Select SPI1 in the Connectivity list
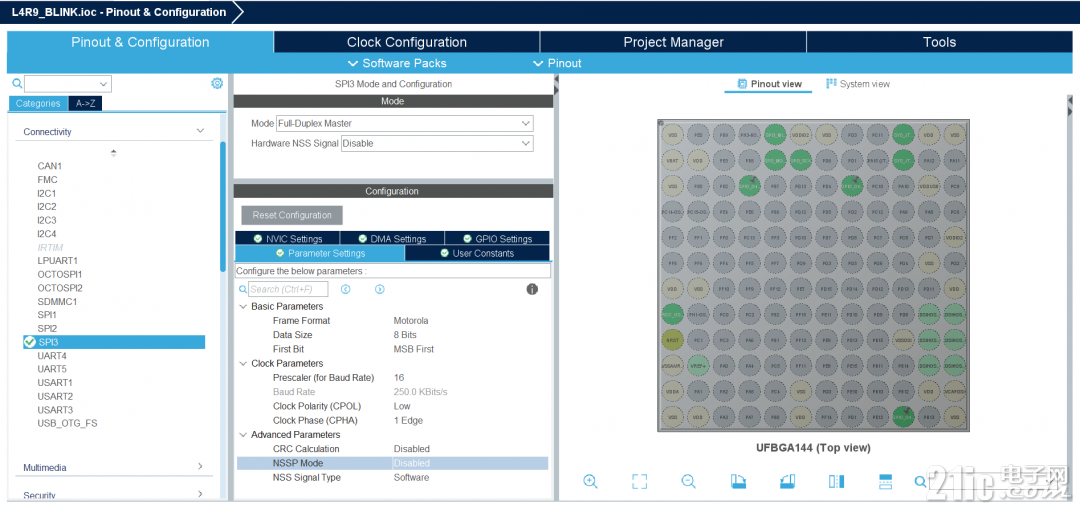1080x508 pixels. (47, 315)
